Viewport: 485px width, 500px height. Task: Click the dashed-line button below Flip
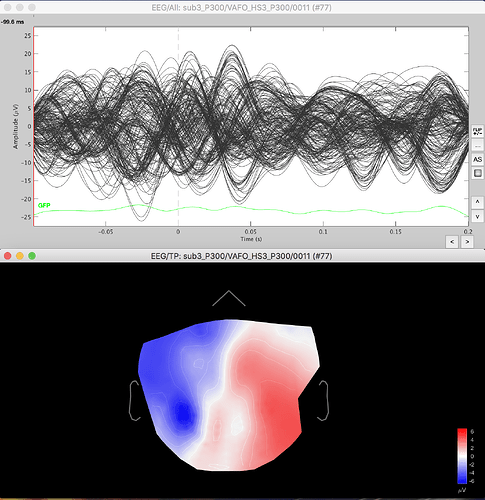[477, 146]
